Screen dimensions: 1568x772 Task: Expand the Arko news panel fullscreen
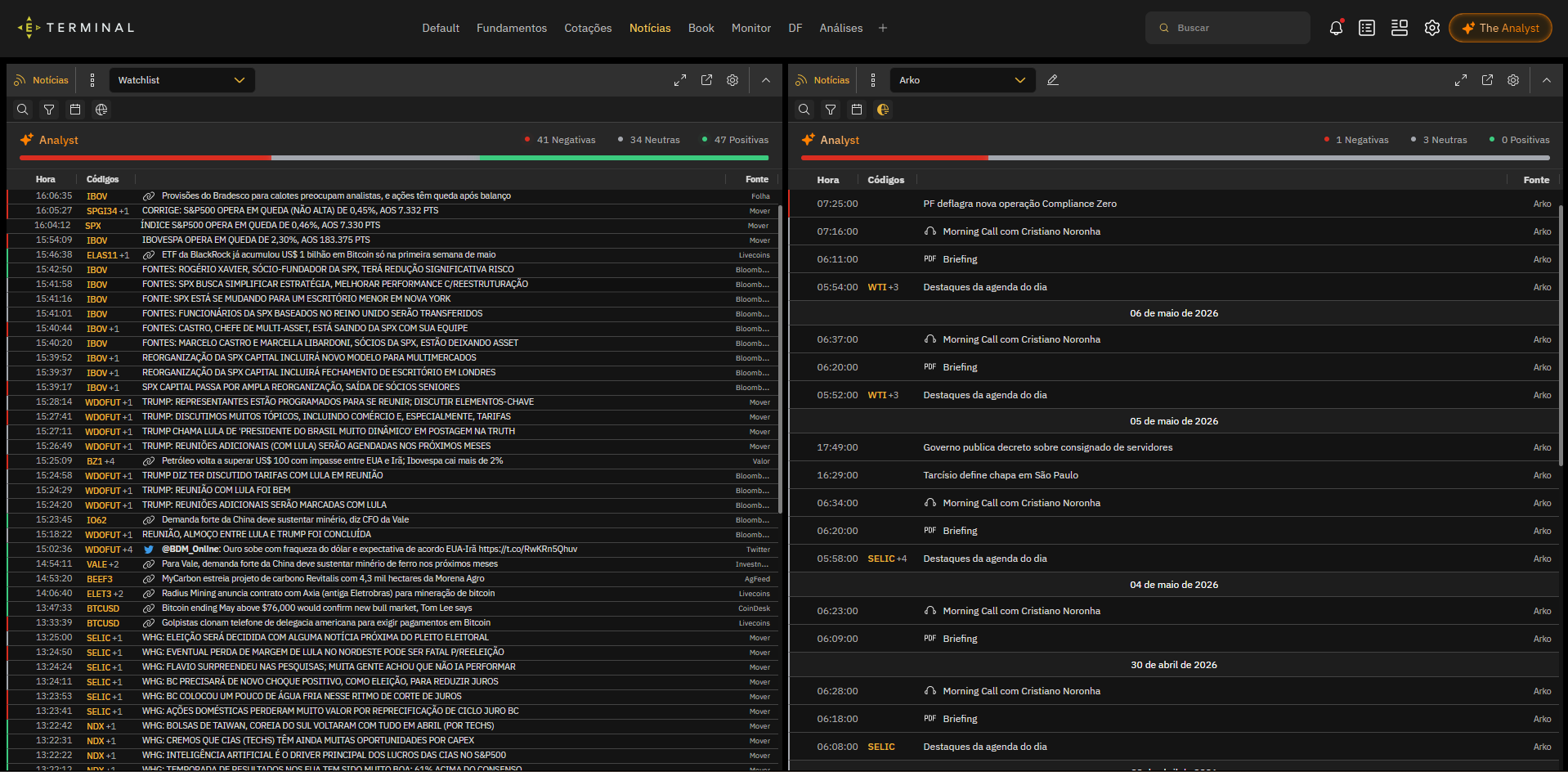(x=1461, y=80)
